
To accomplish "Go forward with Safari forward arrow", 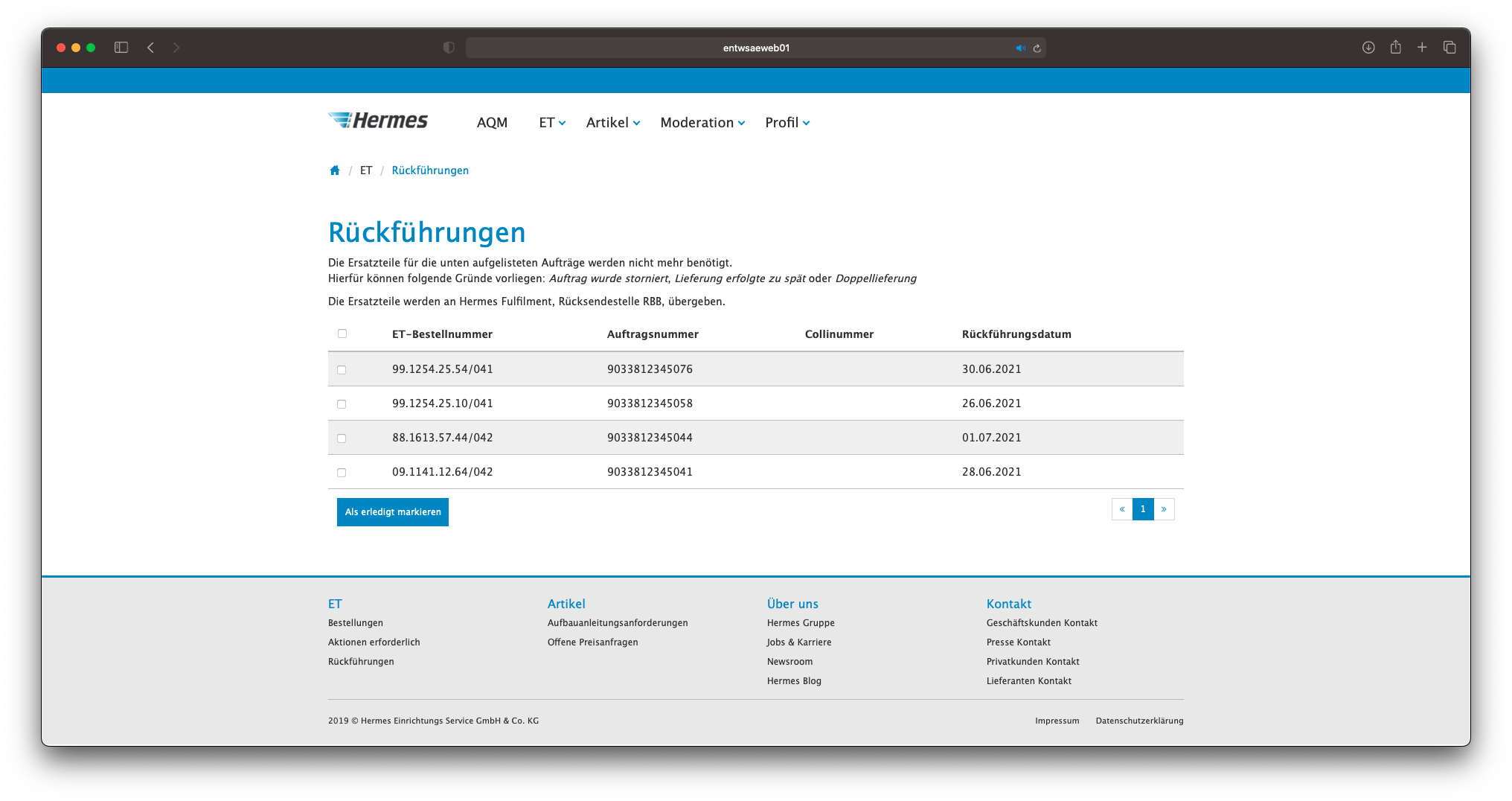I will (x=176, y=48).
